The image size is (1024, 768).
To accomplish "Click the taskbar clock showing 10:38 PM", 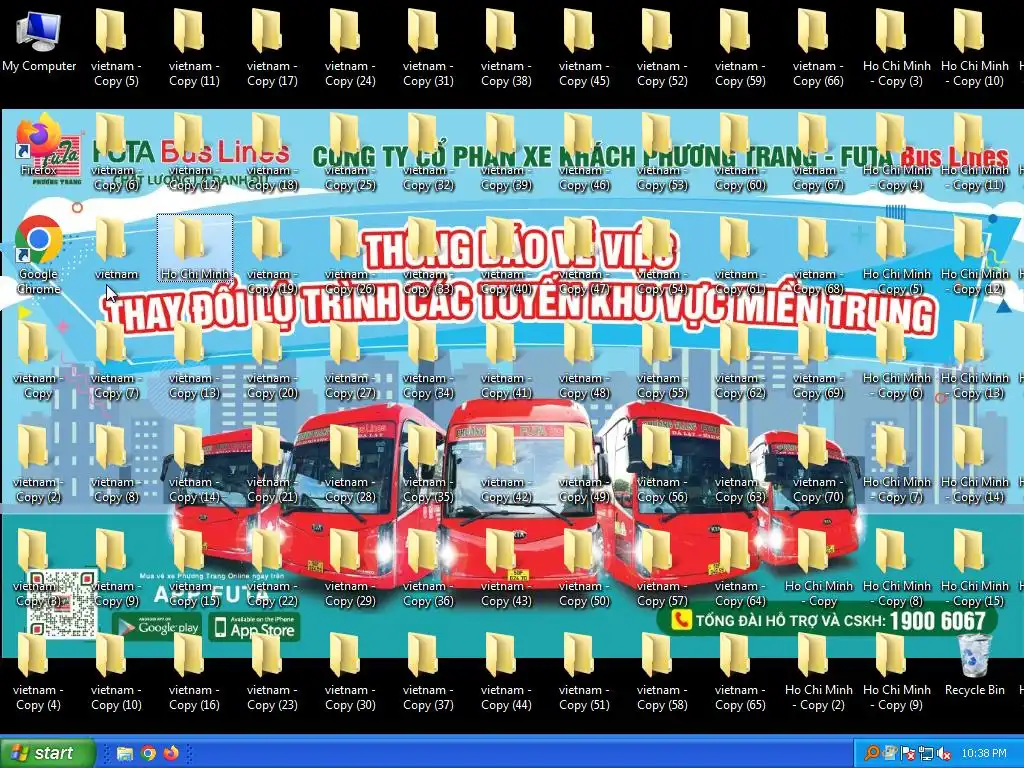I will point(984,754).
